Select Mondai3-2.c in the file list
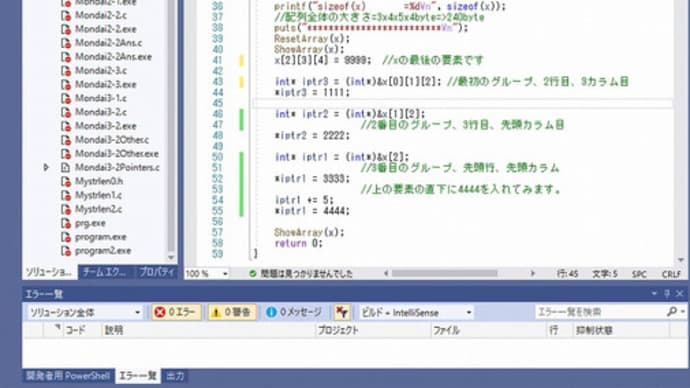Viewport: 690px width, 388px height. pos(101,112)
